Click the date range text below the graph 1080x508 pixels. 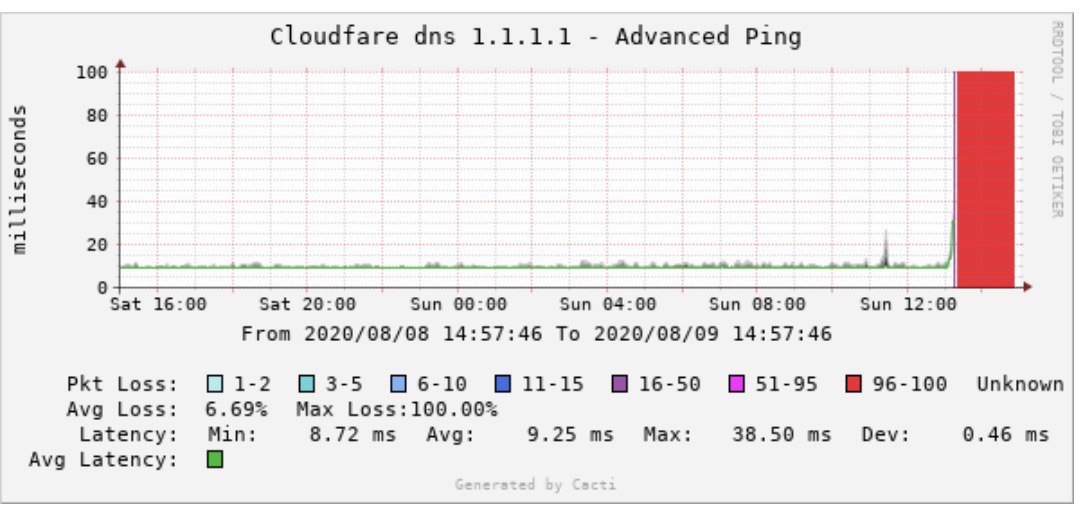537,335
